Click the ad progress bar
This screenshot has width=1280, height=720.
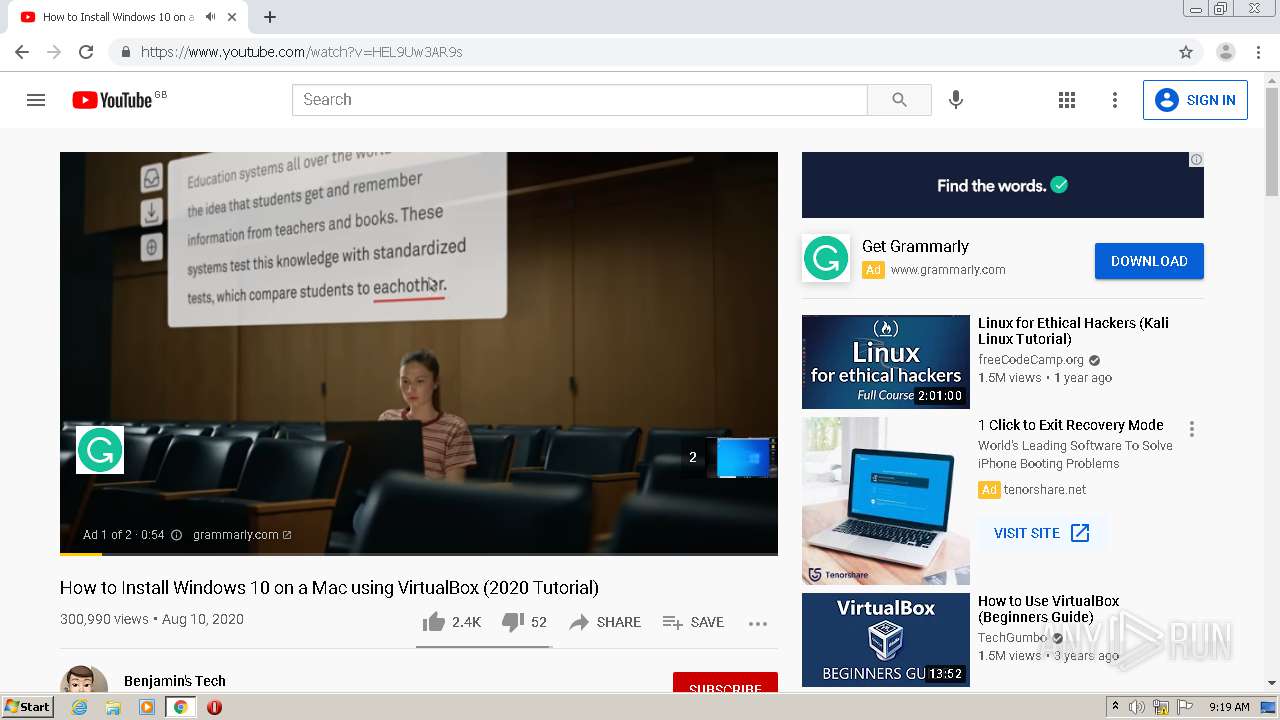click(419, 553)
